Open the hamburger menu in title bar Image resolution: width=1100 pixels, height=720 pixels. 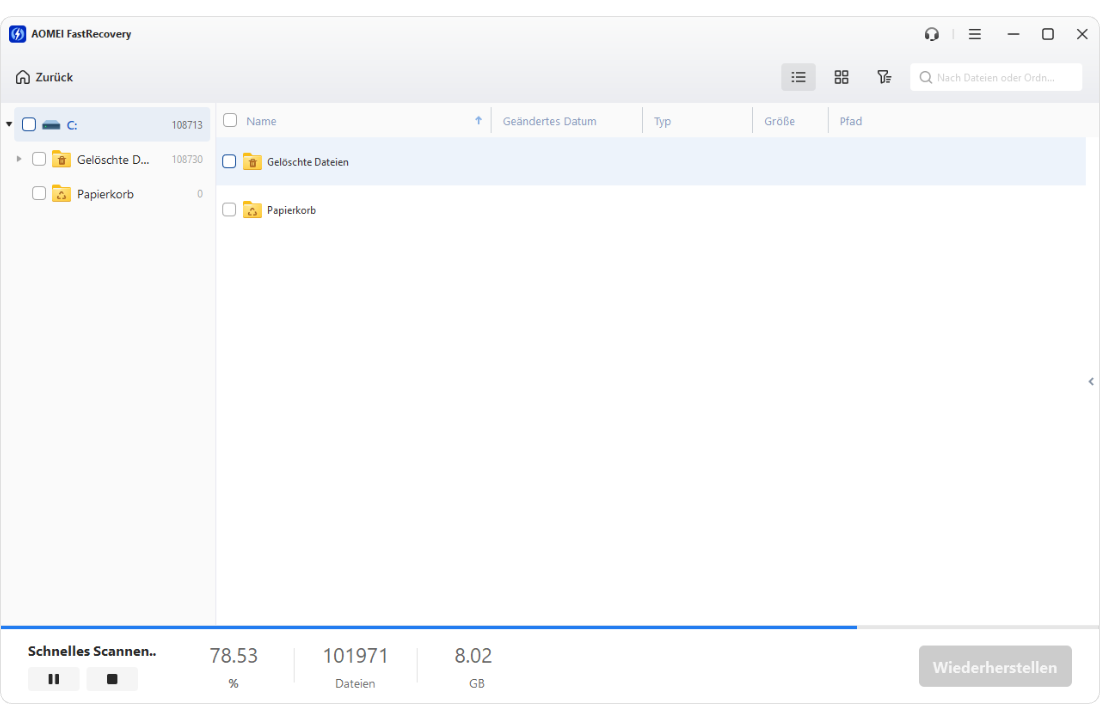point(975,34)
